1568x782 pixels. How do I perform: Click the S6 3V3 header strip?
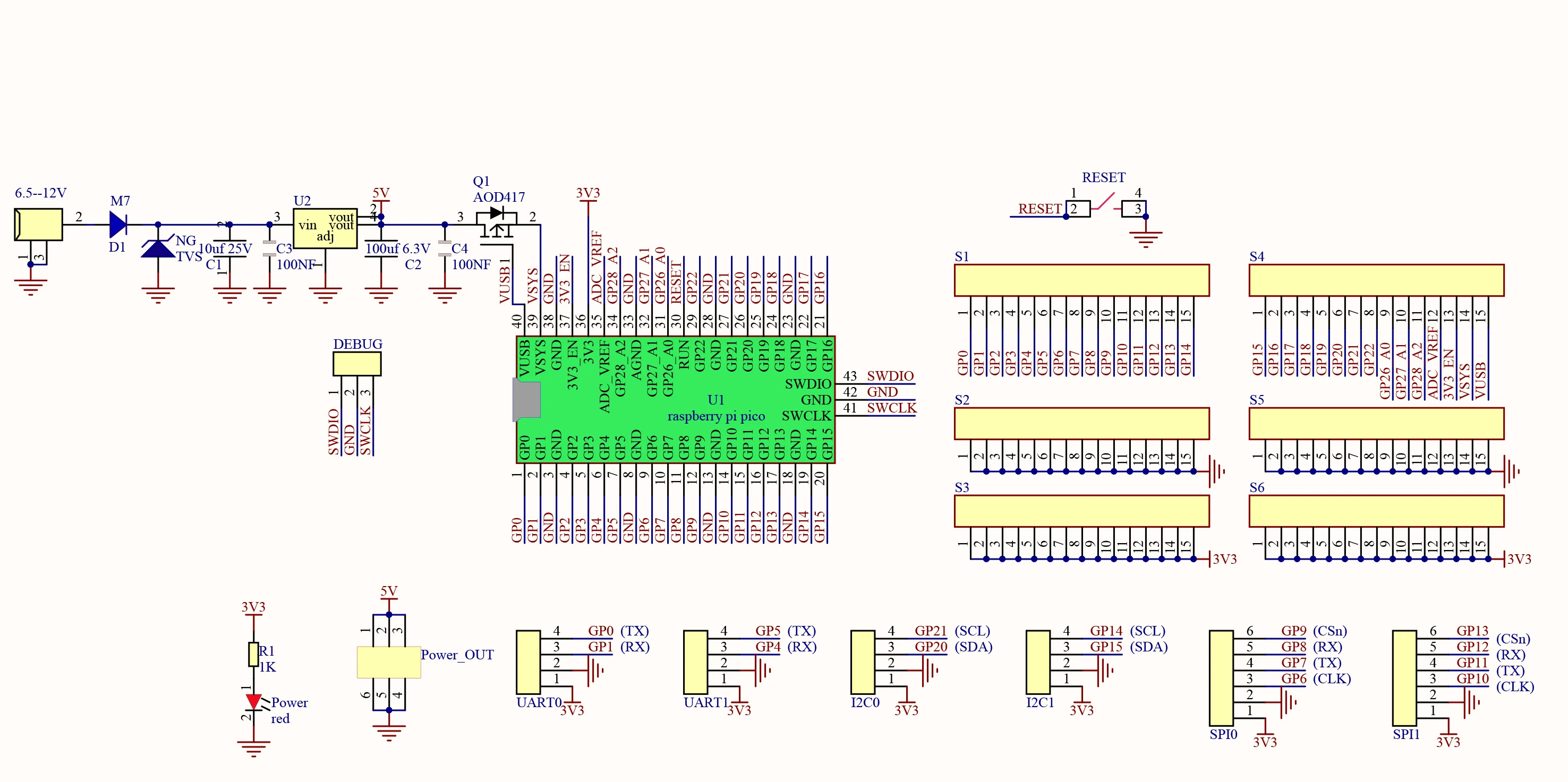(1376, 511)
